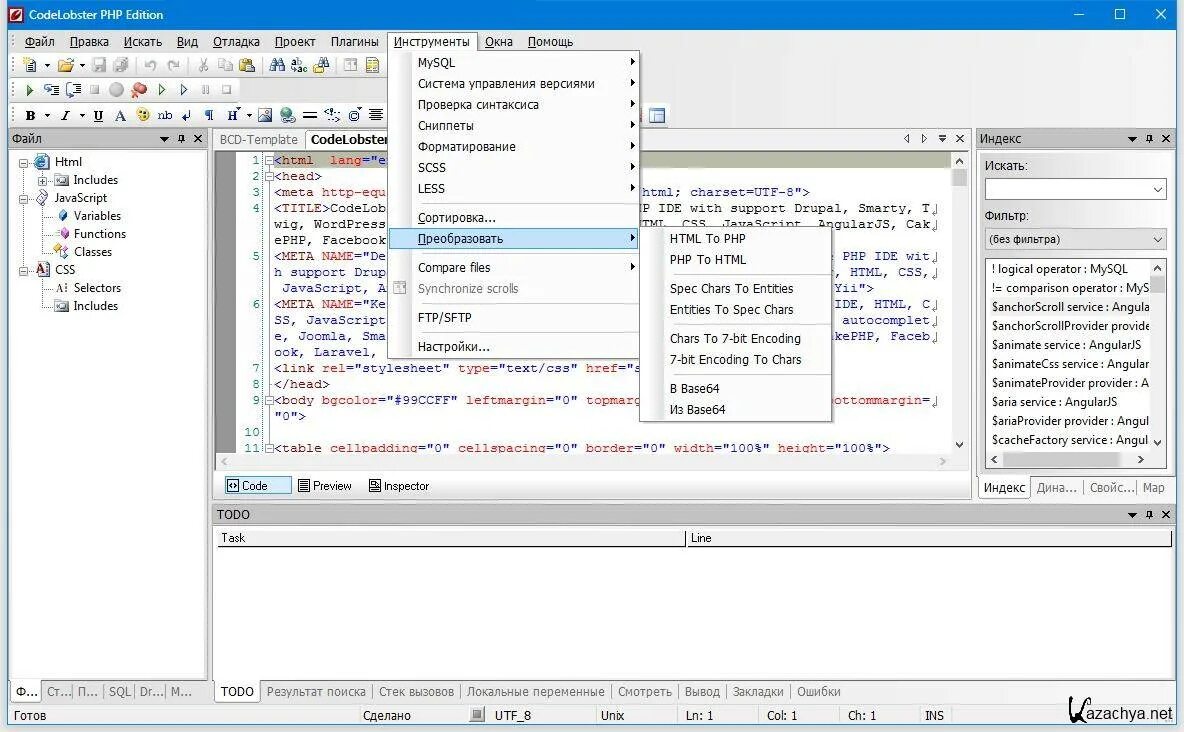The image size is (1184, 732).
Task: Insert image with the picture icon
Action: [x=265, y=116]
